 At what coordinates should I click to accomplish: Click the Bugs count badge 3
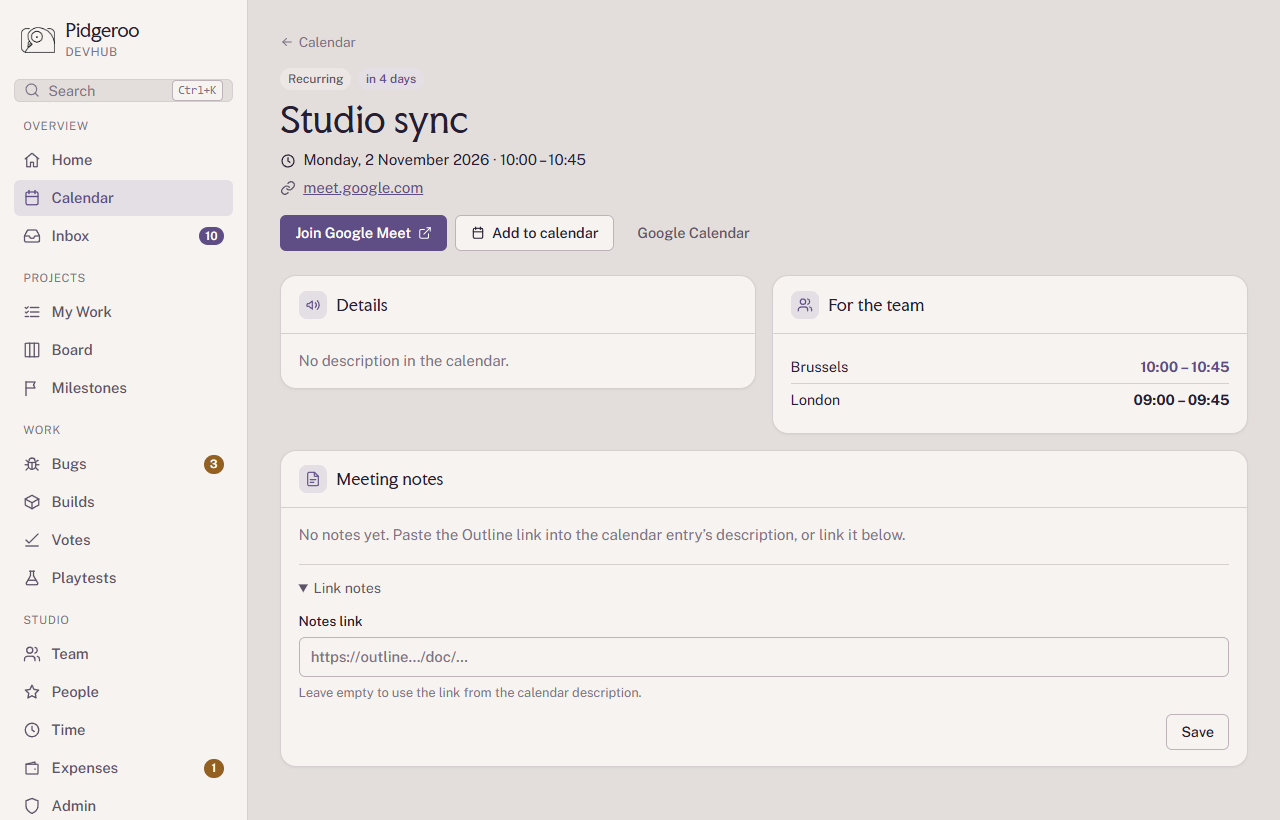click(214, 464)
